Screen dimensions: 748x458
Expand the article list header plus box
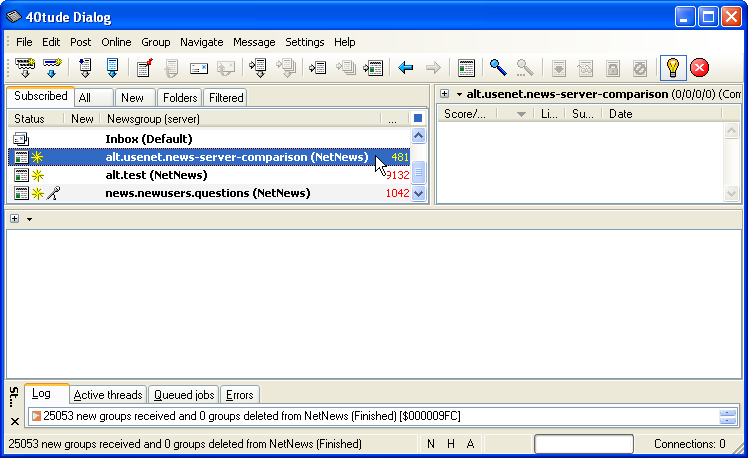(x=444, y=94)
